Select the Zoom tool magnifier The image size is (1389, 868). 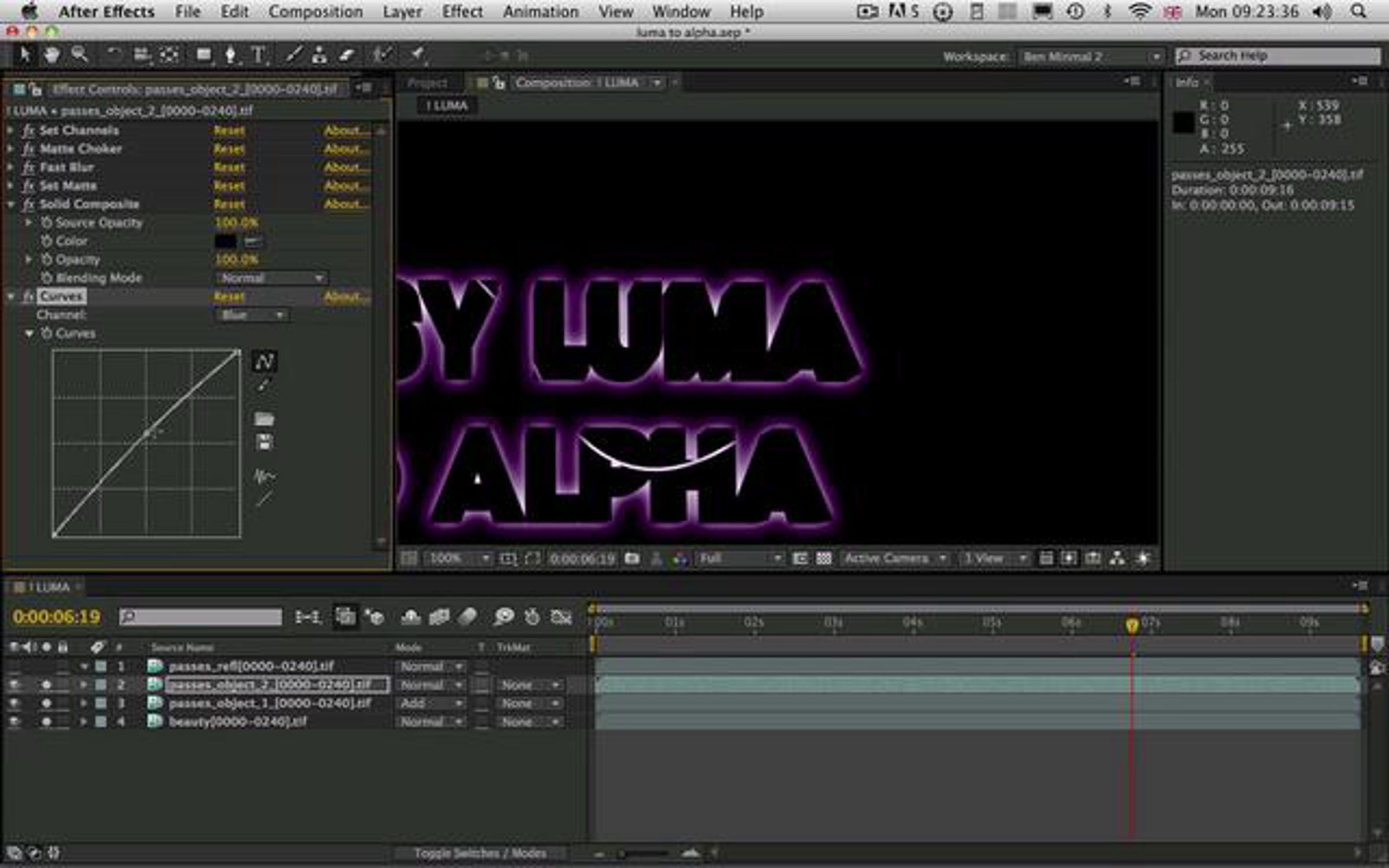pyautogui.click(x=79, y=56)
